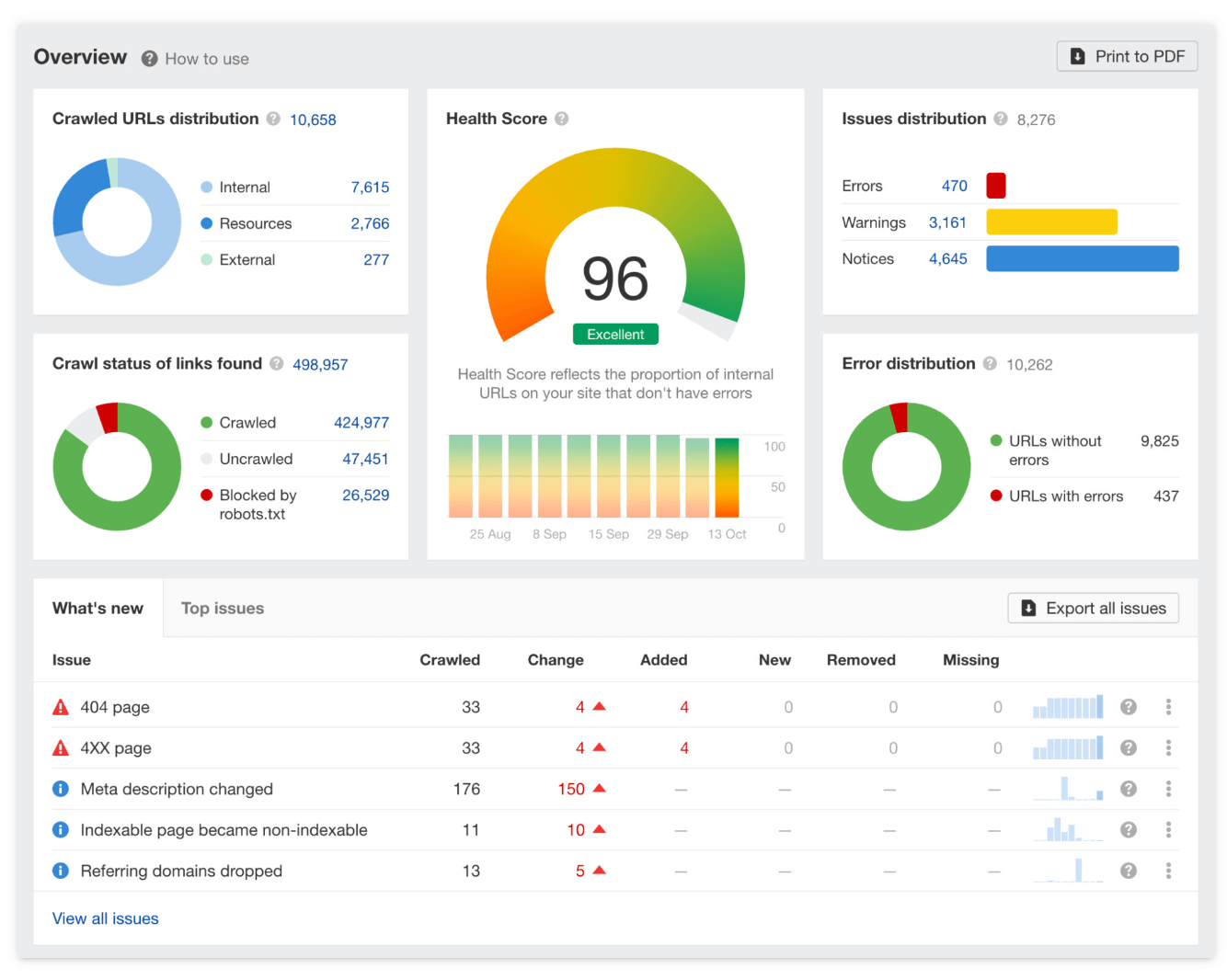Open the How to use link
This screenshot has width=1227, height=980.
pyautogui.click(x=207, y=59)
